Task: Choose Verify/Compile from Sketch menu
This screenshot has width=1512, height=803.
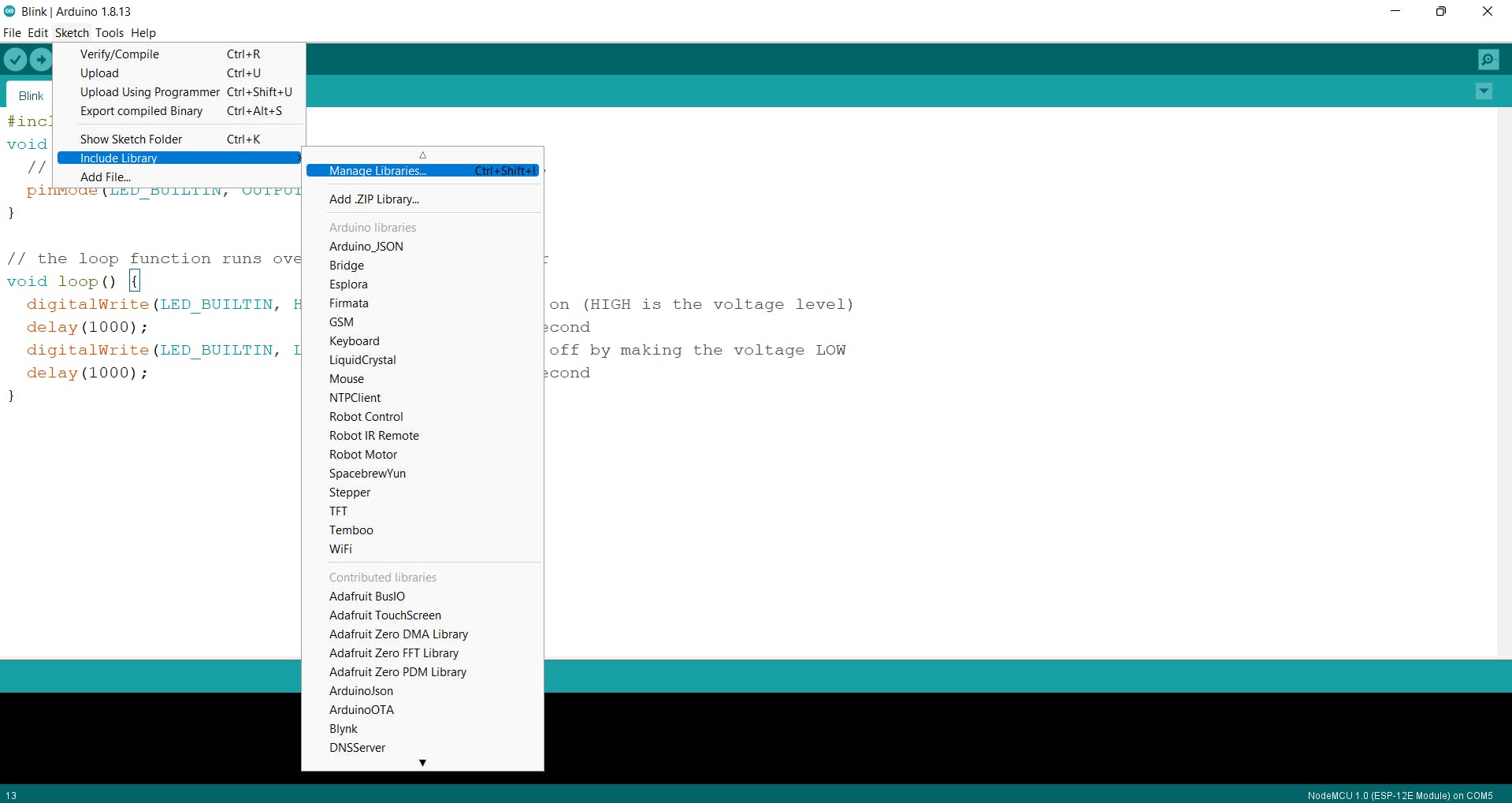Action: pos(179,54)
